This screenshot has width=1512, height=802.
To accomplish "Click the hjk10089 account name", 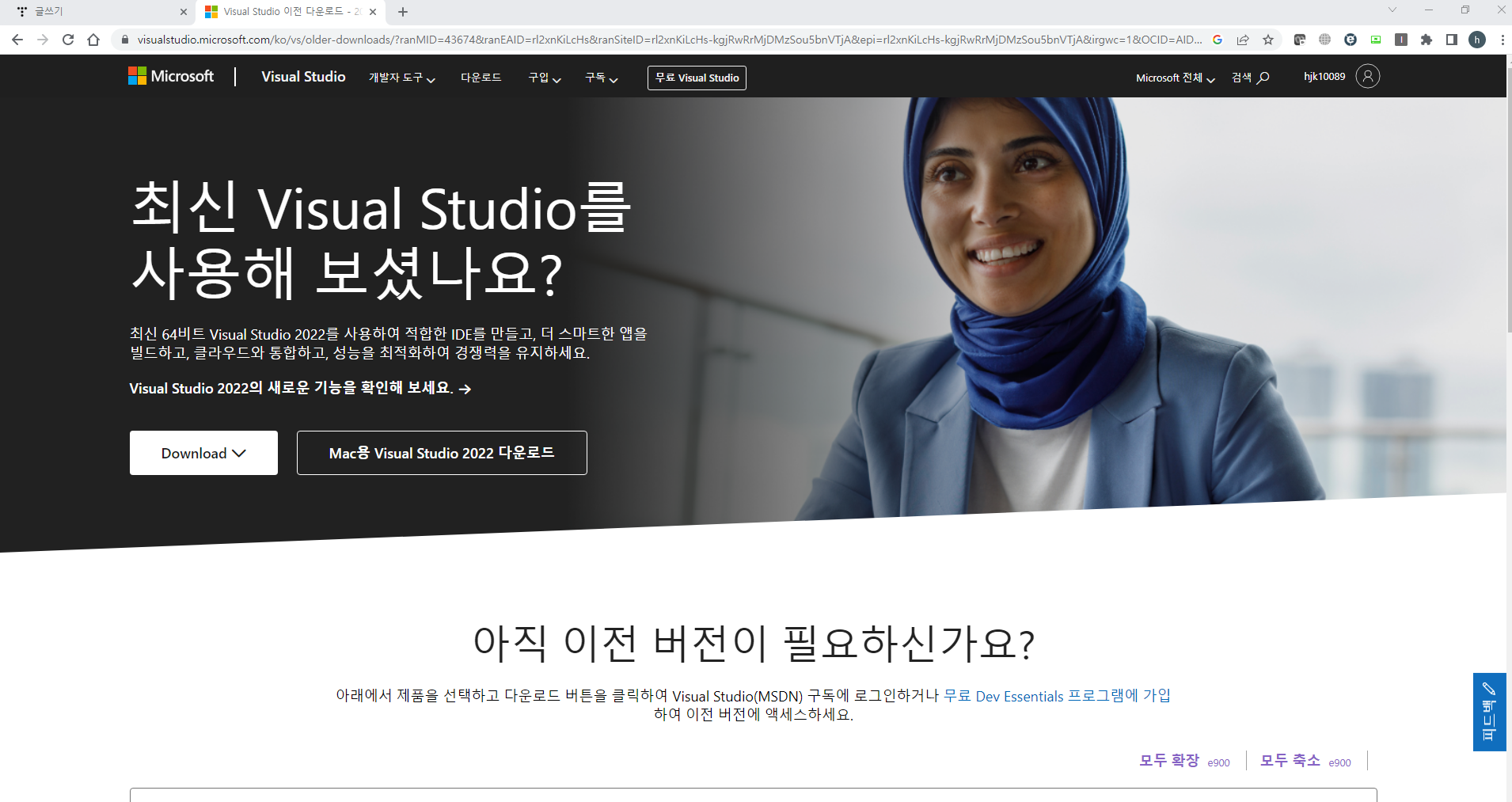I will pos(1324,77).
